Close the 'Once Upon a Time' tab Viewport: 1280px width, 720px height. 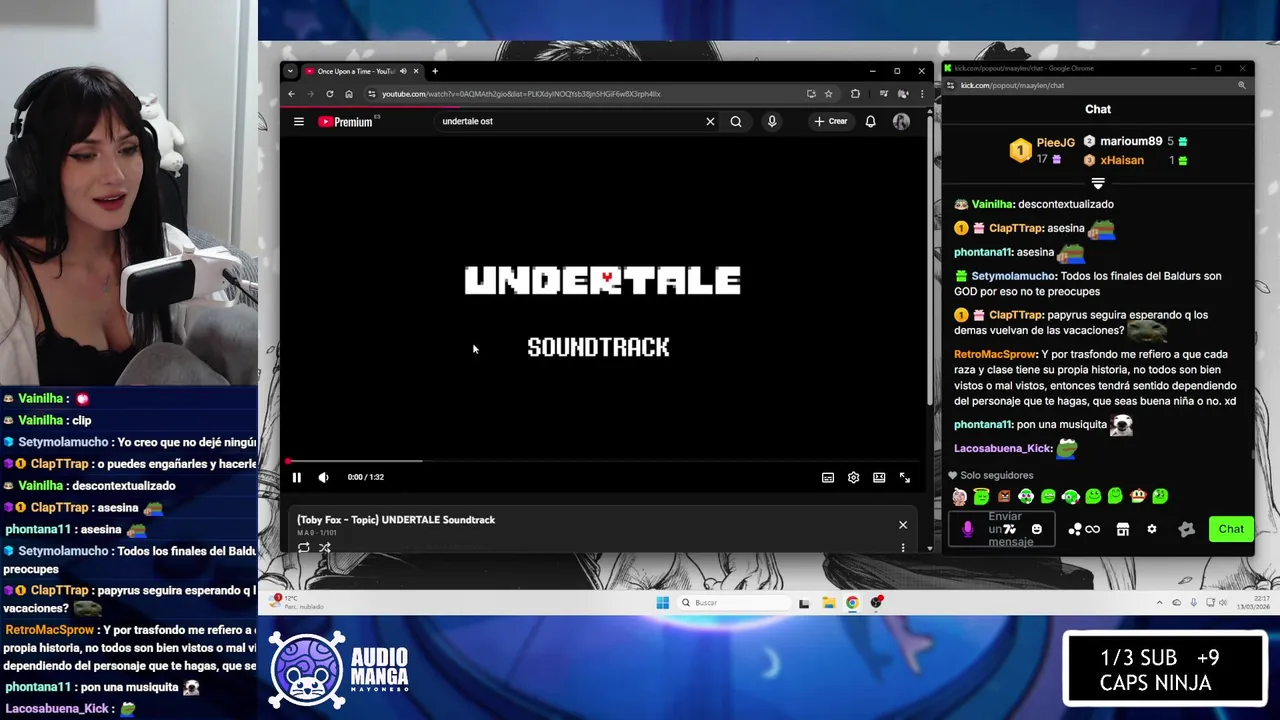point(416,71)
